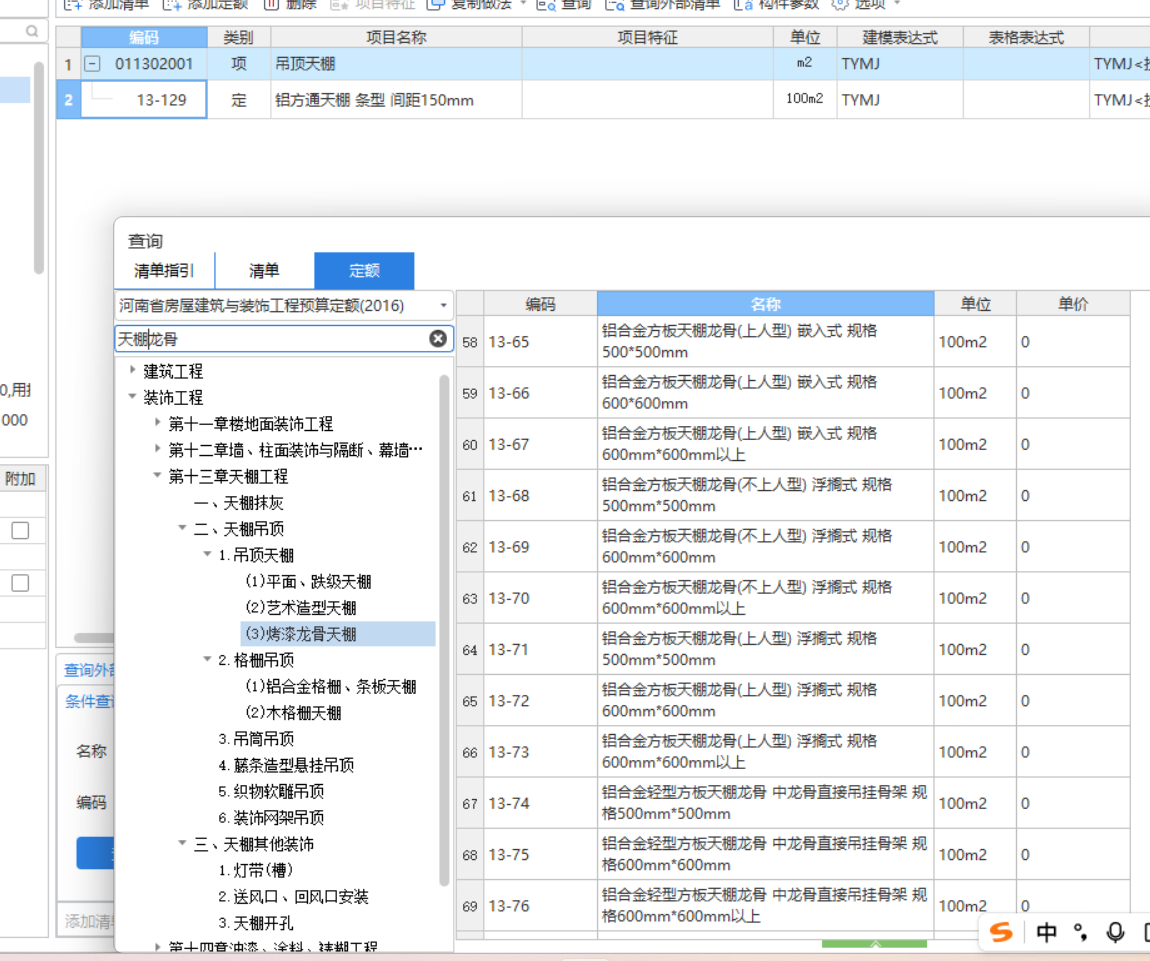
Task: Click the 选项 gear toolbar icon
Action: pyautogui.click(x=840, y=4)
